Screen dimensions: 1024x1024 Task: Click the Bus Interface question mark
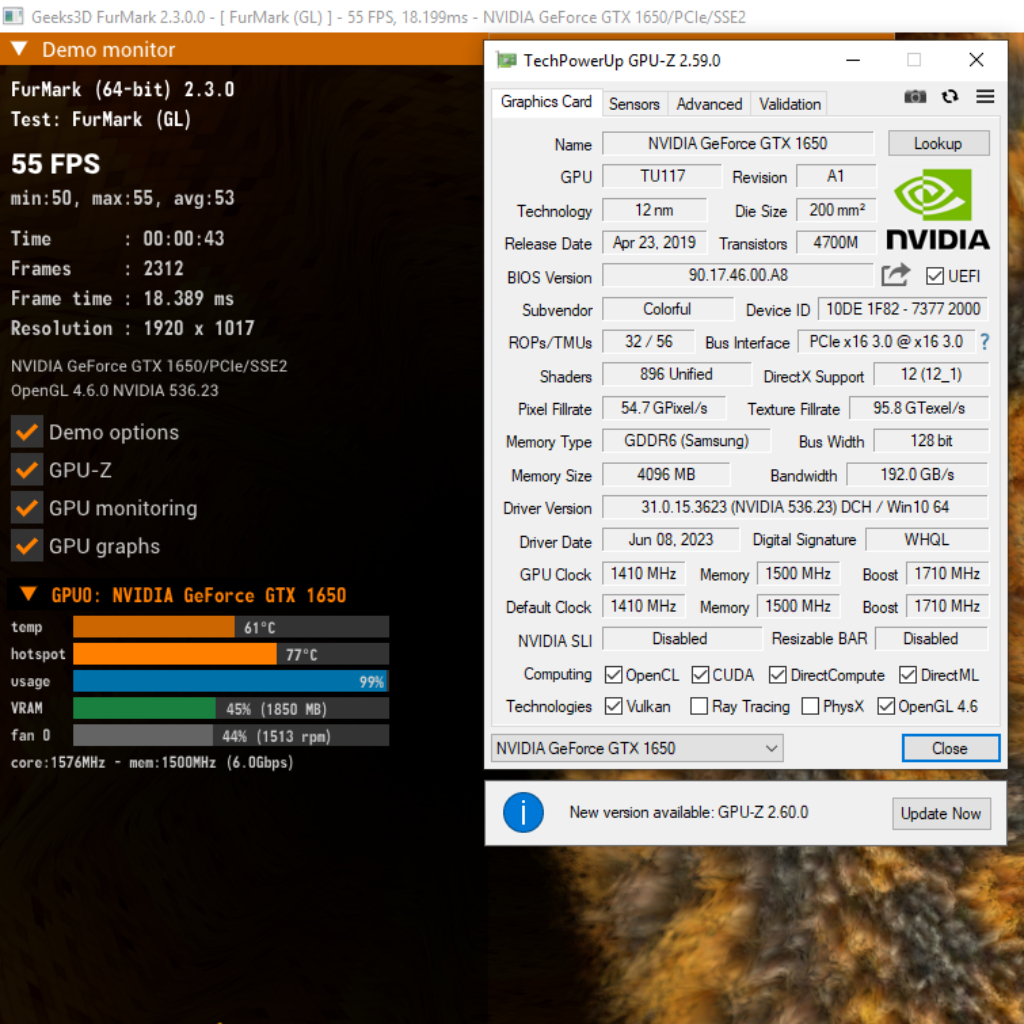click(984, 342)
